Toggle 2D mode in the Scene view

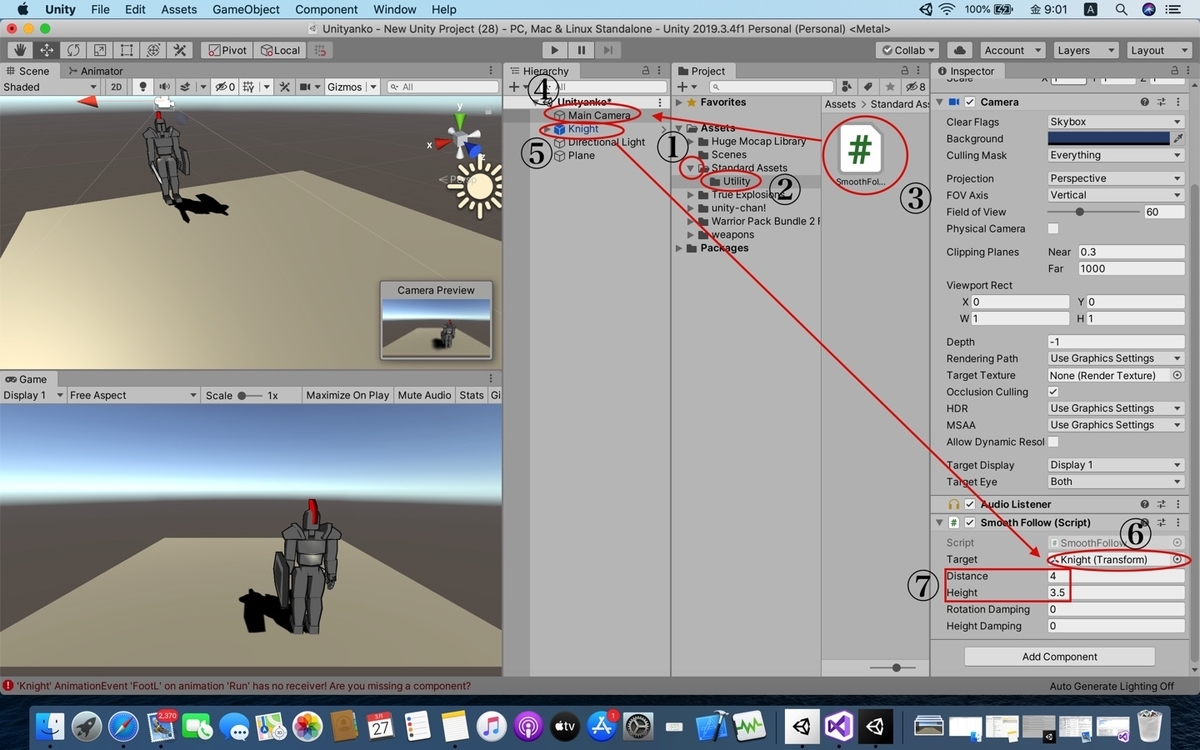(115, 87)
